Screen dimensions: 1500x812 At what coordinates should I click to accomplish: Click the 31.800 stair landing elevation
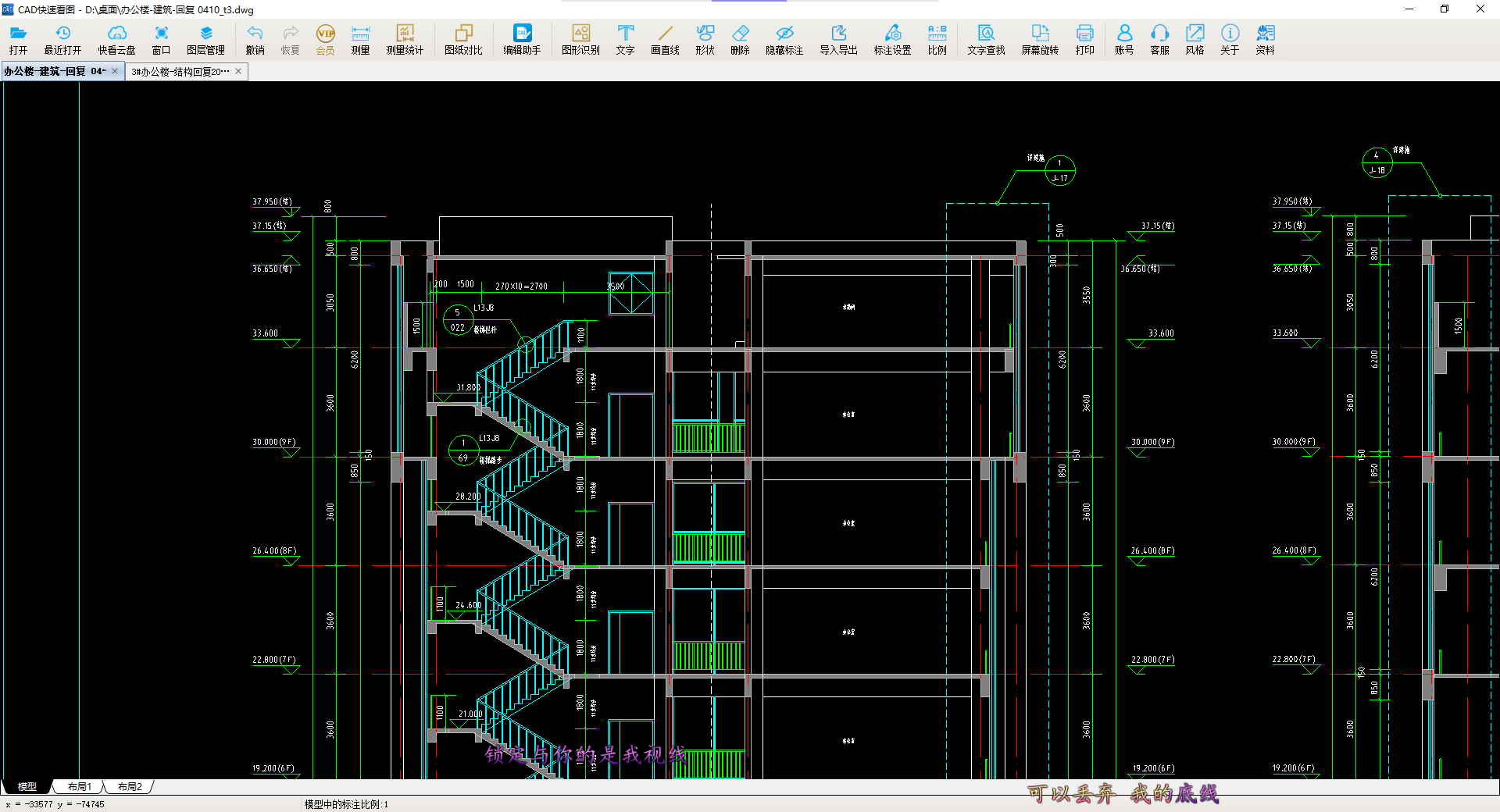tap(468, 387)
